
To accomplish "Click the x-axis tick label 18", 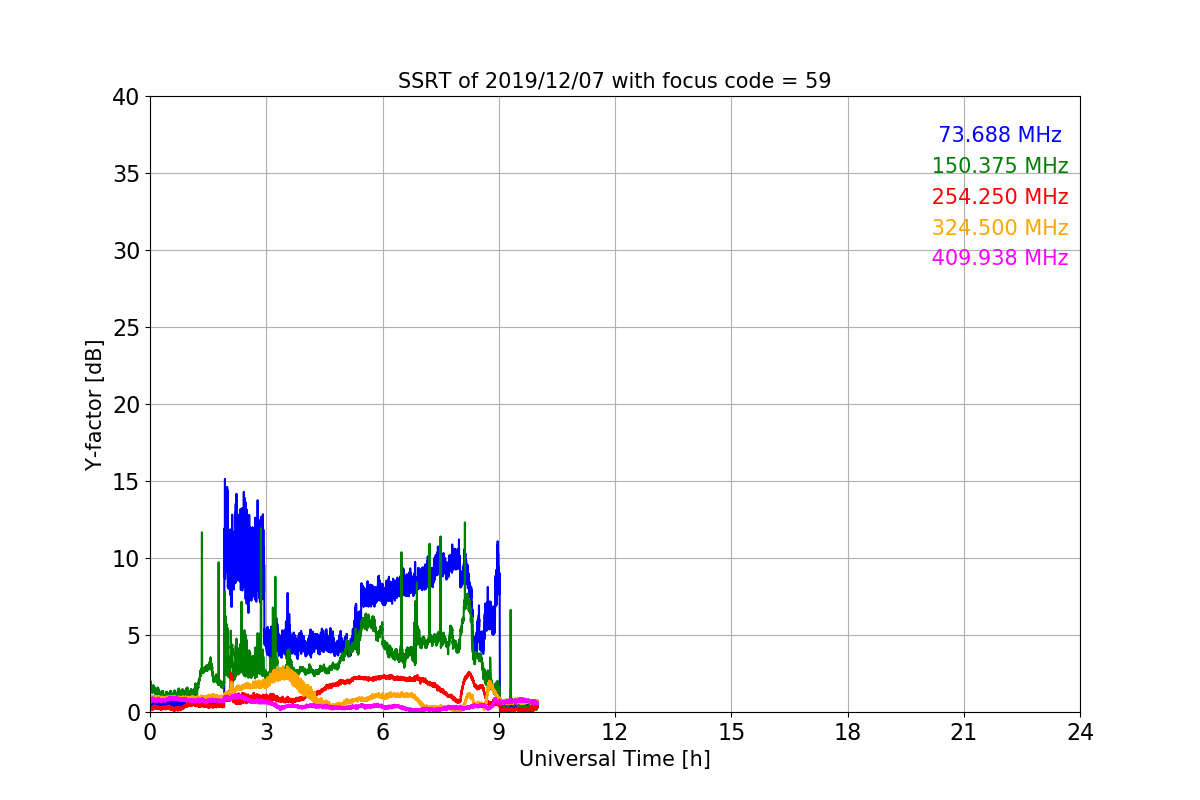I will pyautogui.click(x=848, y=732).
